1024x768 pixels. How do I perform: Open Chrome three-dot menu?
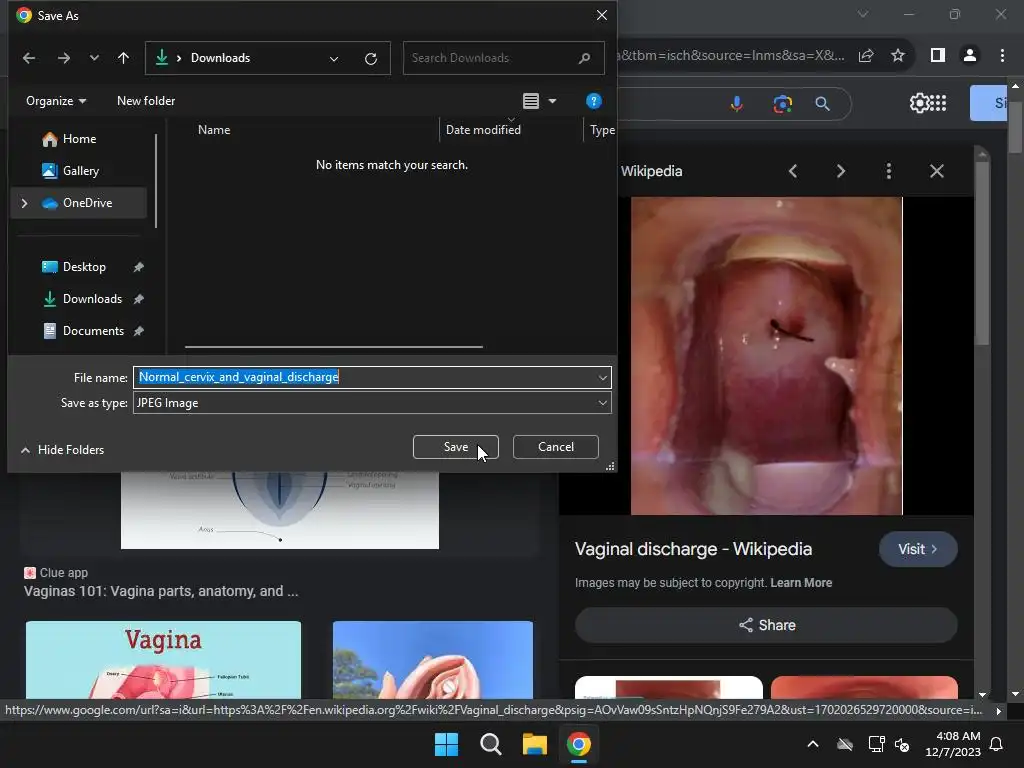click(1002, 56)
